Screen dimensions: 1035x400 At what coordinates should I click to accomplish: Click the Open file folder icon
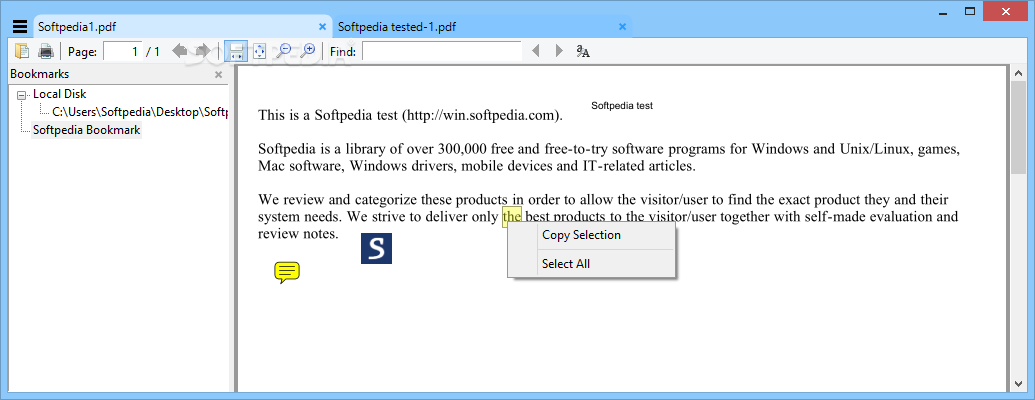point(22,51)
